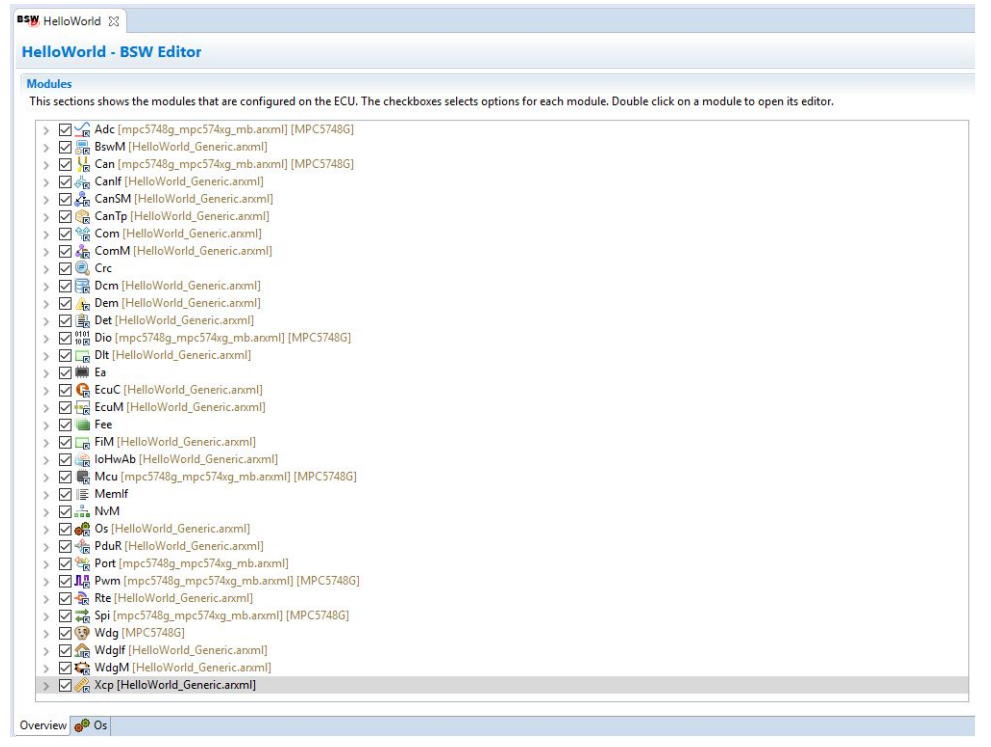Image resolution: width=991 pixels, height=747 pixels.
Task: Expand the Os module tree node
Action: (46, 529)
